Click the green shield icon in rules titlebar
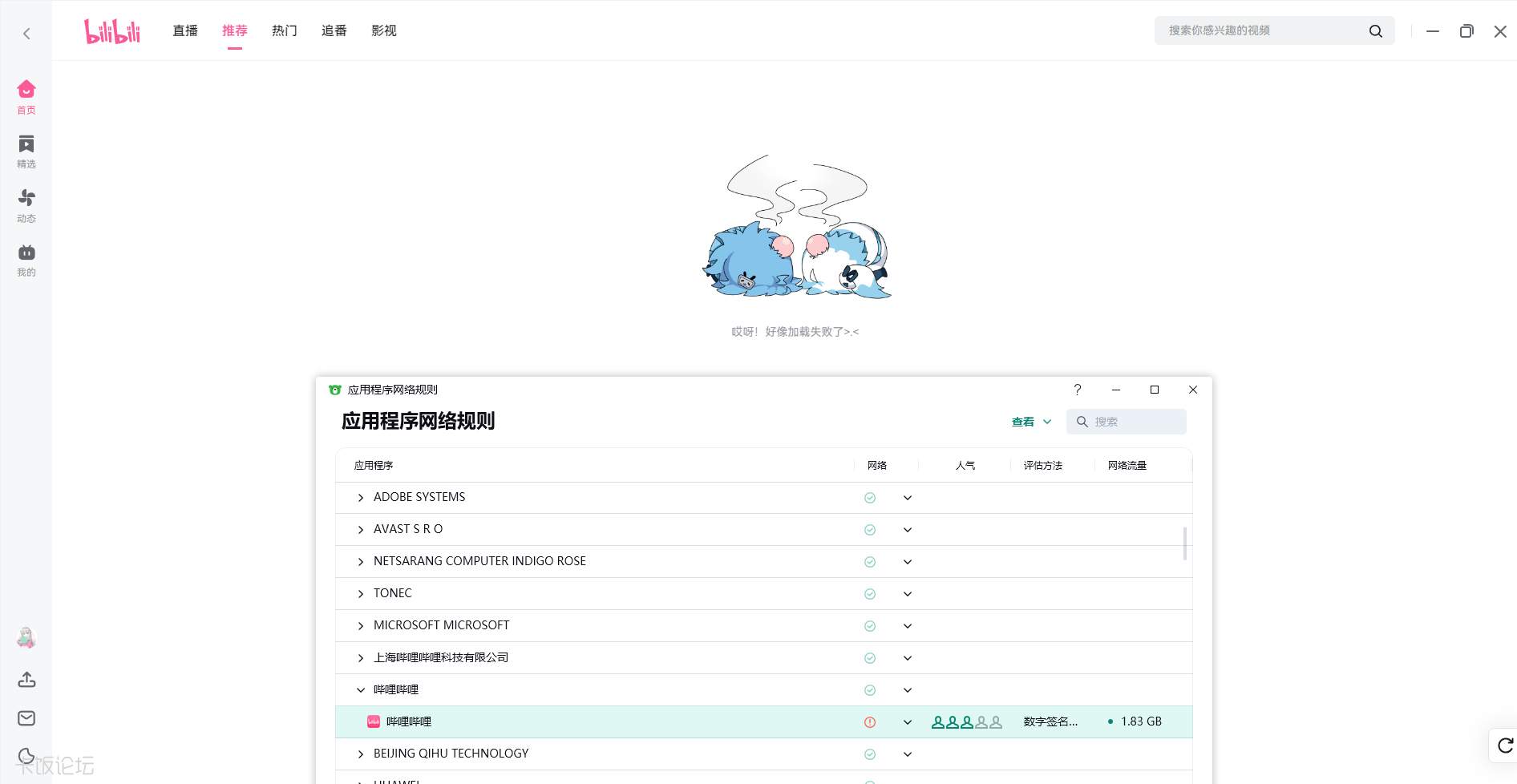Image resolution: width=1517 pixels, height=784 pixels. (x=335, y=390)
